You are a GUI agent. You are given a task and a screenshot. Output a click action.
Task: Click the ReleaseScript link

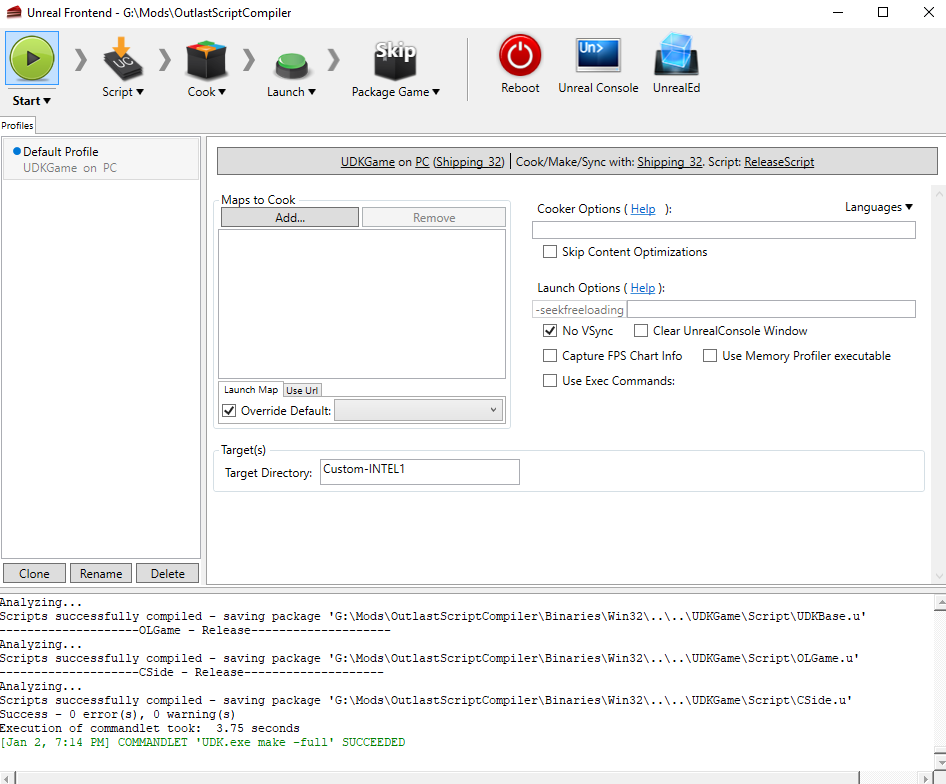[x=779, y=162]
